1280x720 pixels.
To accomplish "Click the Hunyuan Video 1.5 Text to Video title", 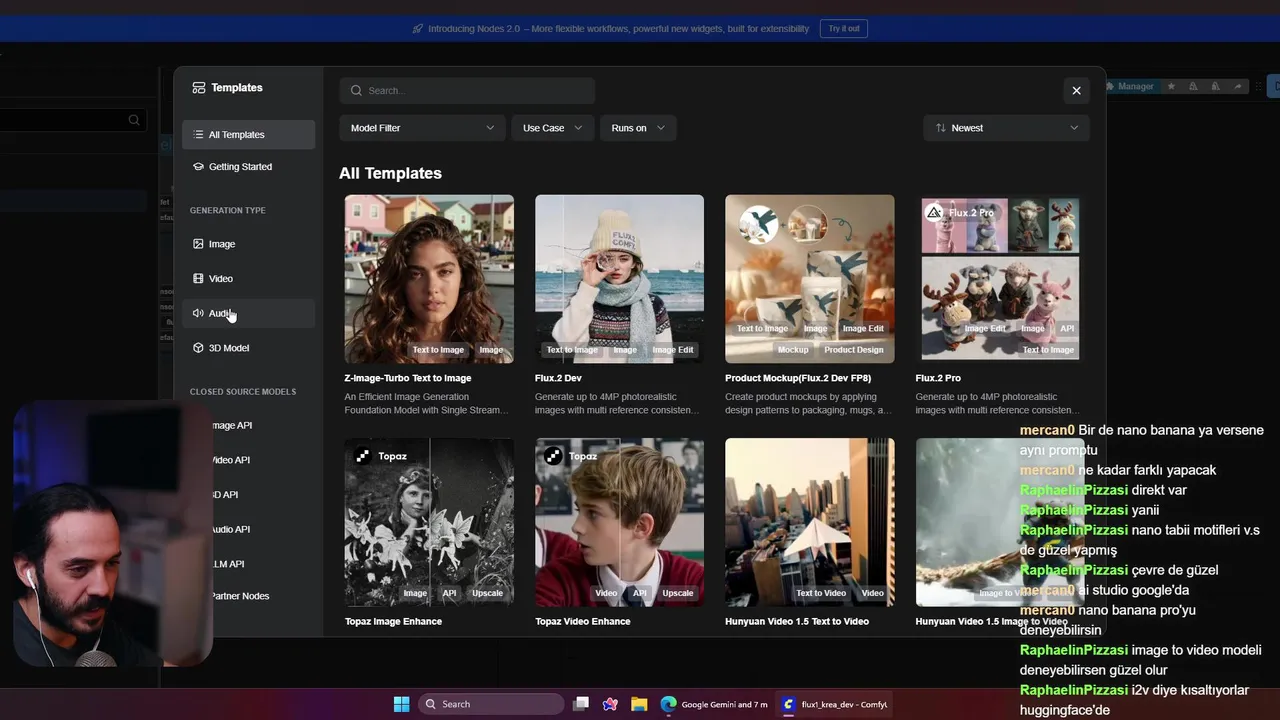I will point(797,621).
